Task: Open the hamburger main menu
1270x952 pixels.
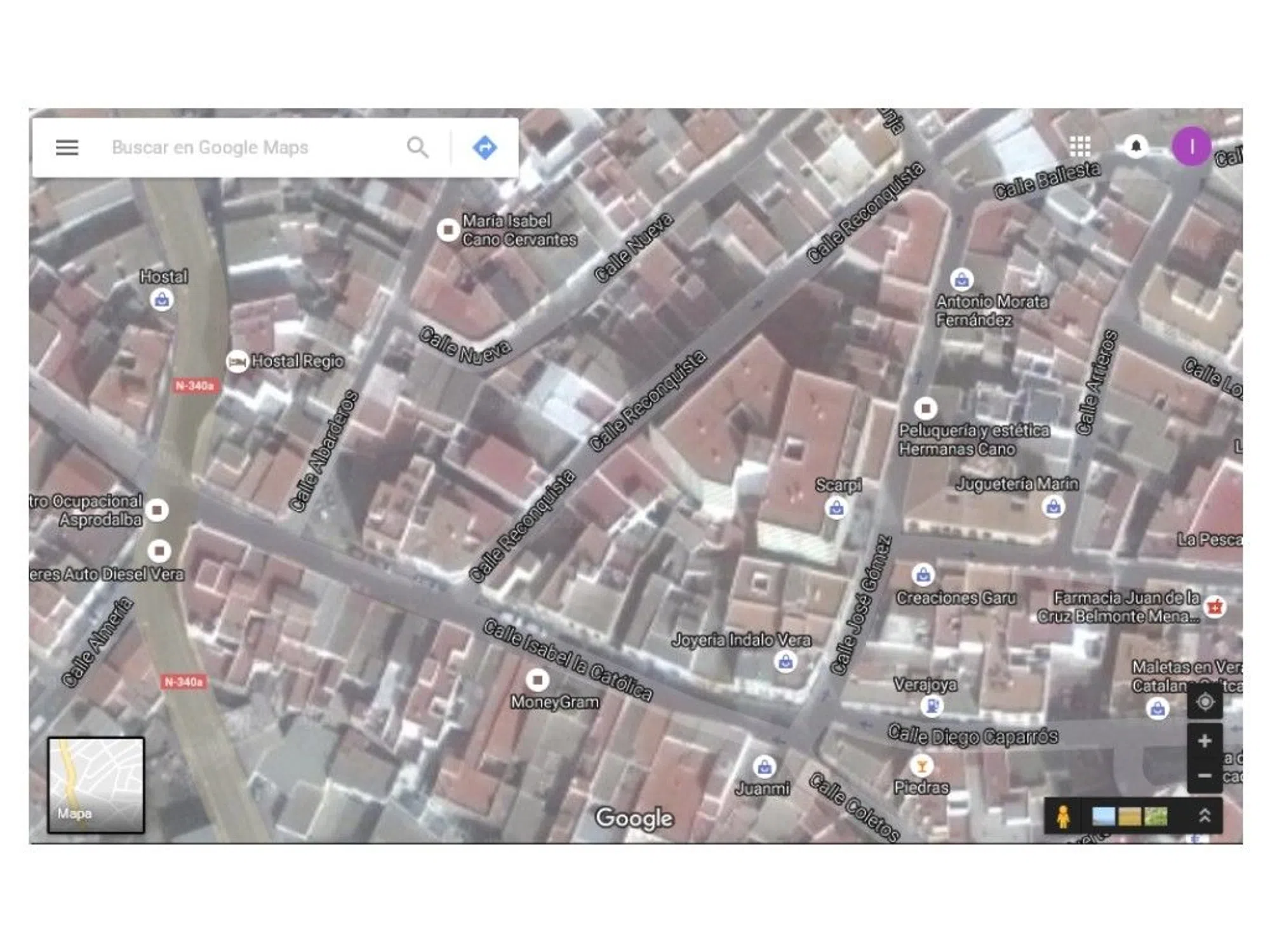Action: (x=67, y=147)
